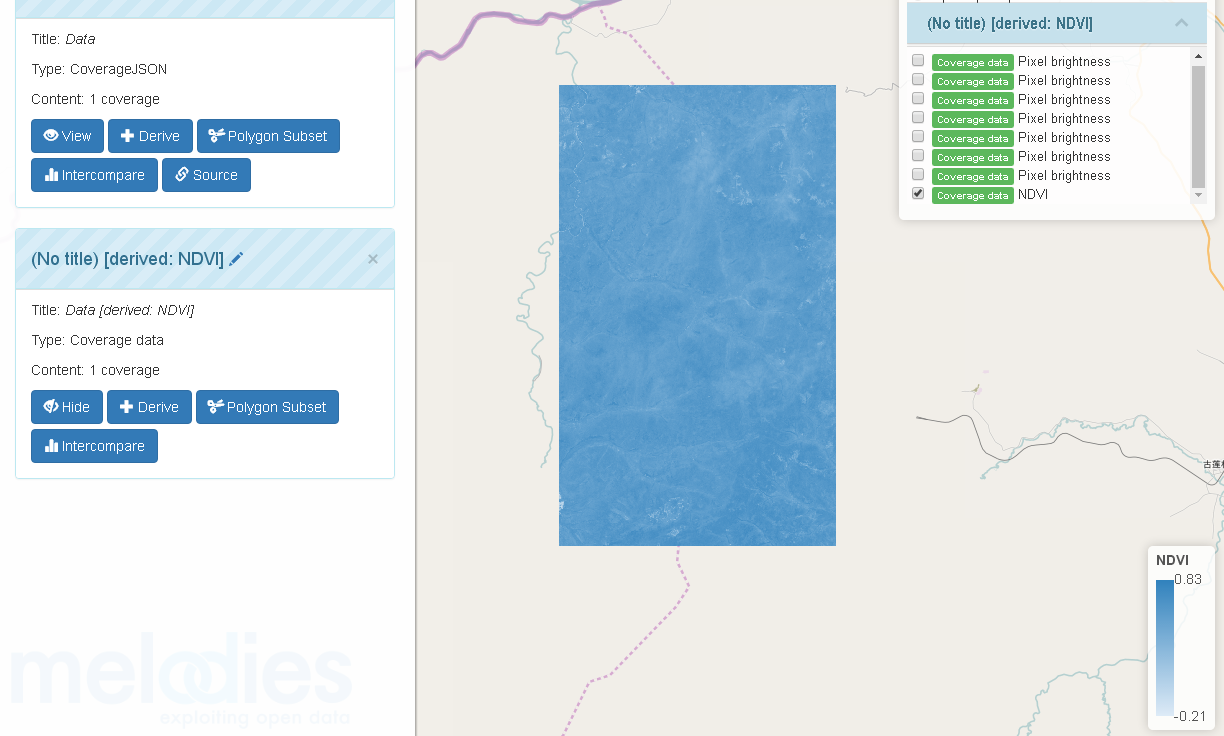Open the Source of the CoverageJSON data
This screenshot has height=736, width=1224.
point(206,175)
